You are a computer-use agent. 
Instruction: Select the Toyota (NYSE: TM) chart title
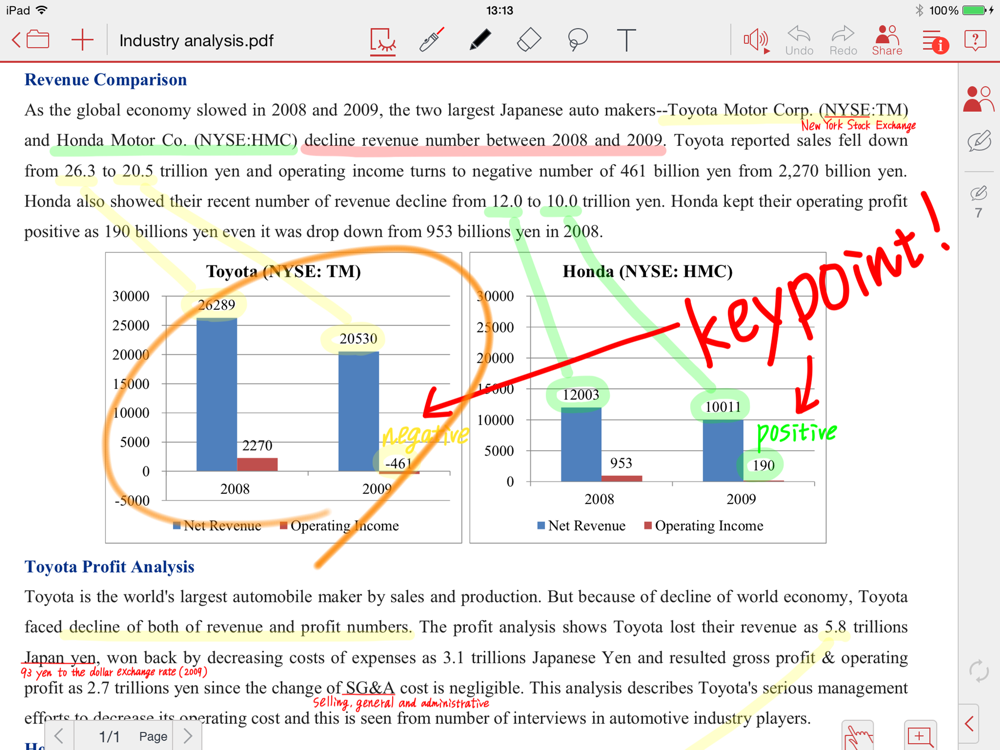[283, 272]
